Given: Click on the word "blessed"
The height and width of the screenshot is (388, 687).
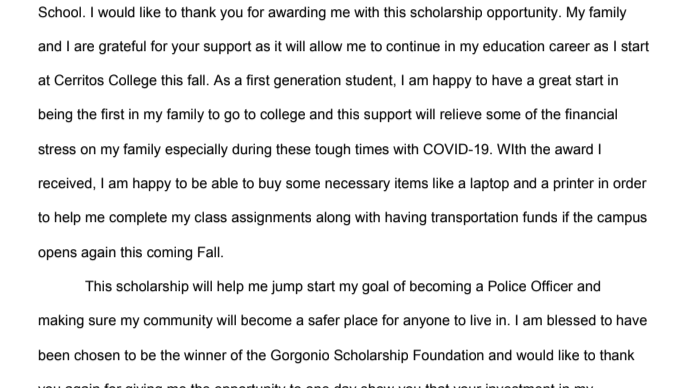Looking at the screenshot, I should (x=571, y=321).
